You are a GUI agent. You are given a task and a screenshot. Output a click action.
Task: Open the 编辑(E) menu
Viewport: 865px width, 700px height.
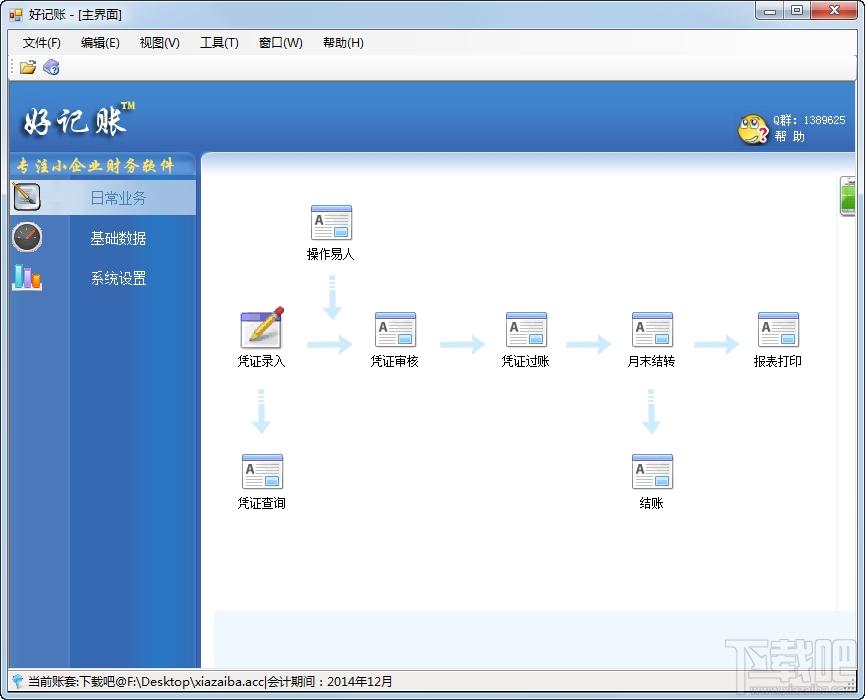click(x=100, y=43)
